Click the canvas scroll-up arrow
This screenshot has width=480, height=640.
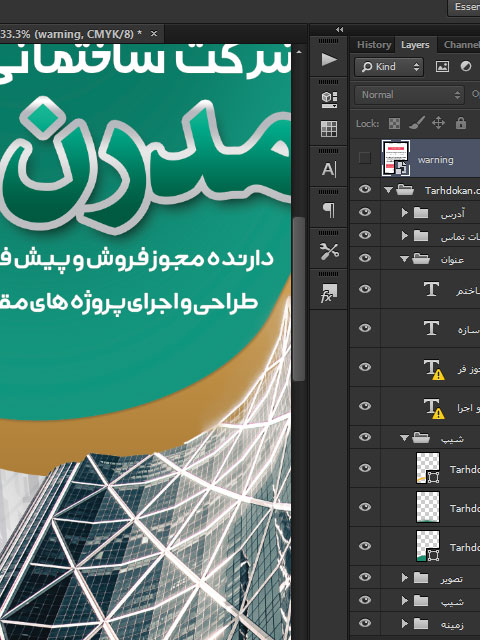(299, 52)
